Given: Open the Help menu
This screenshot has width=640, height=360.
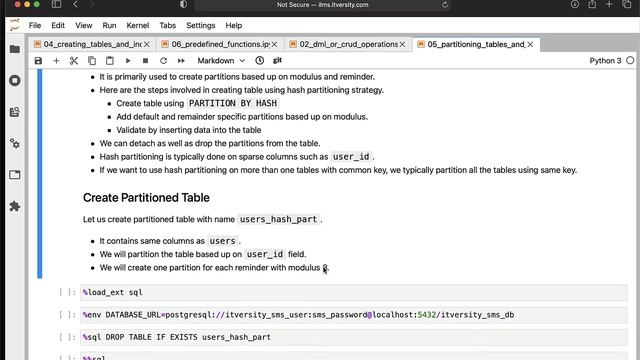Looking at the screenshot, I should pyautogui.click(x=233, y=25).
